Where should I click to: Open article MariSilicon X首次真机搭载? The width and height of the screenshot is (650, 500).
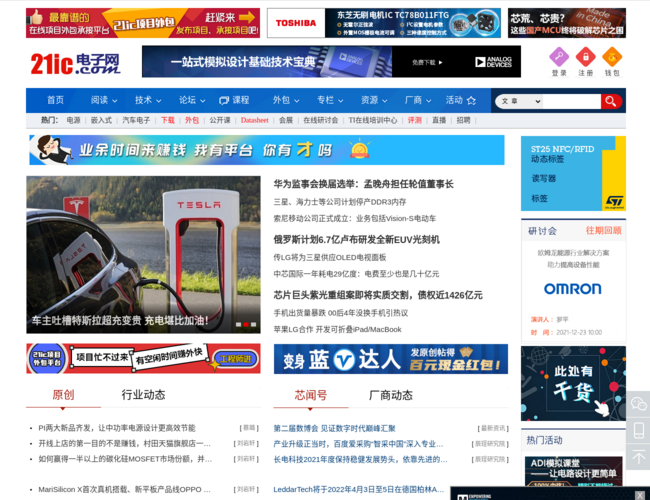click(124, 490)
